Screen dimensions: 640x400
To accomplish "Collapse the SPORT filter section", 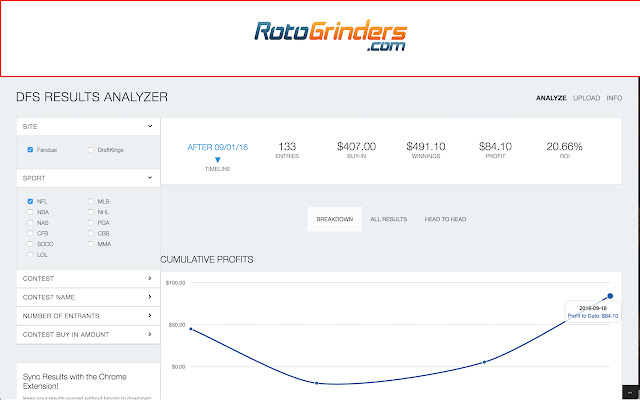I will [x=88, y=178].
